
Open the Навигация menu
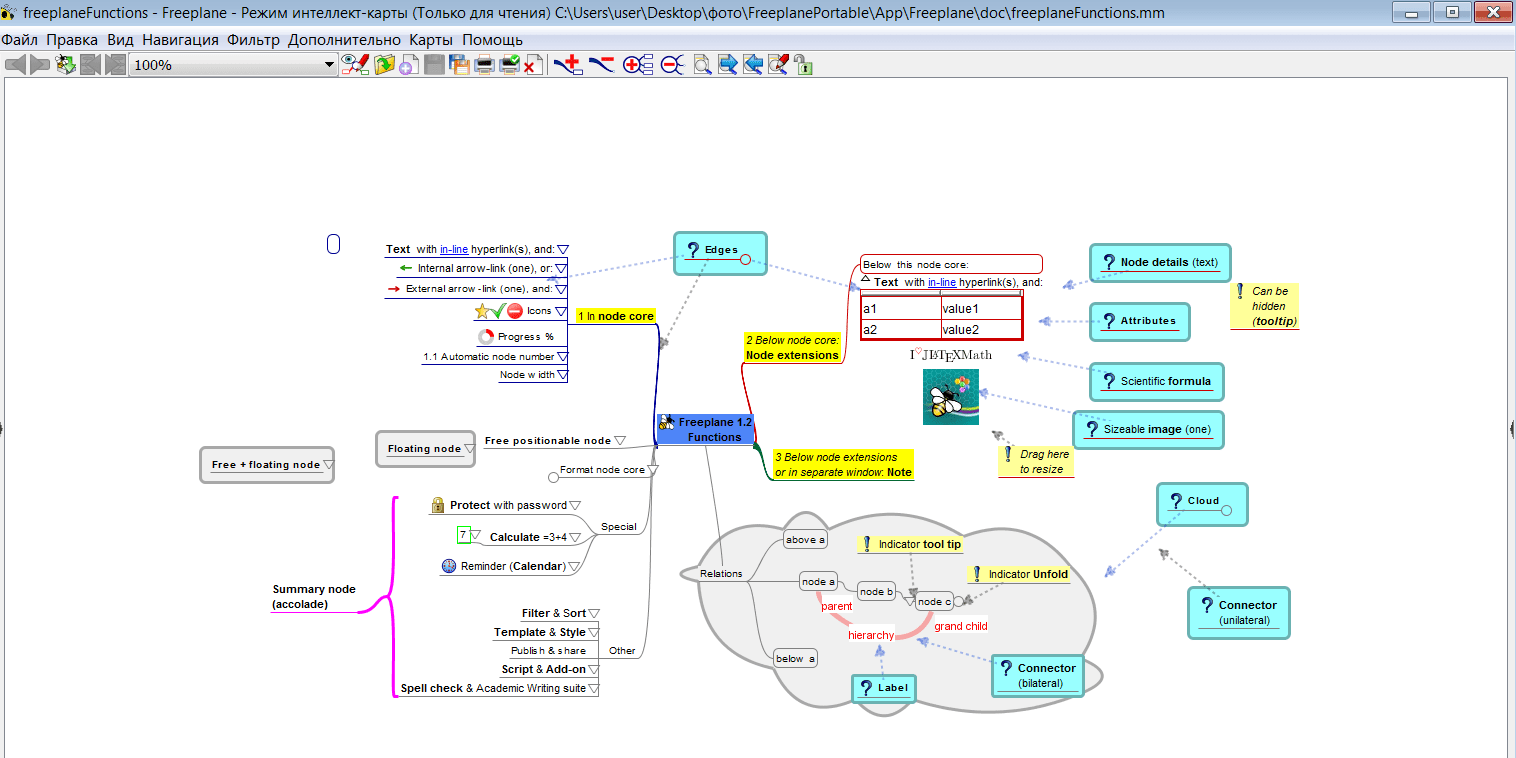pyautogui.click(x=180, y=40)
